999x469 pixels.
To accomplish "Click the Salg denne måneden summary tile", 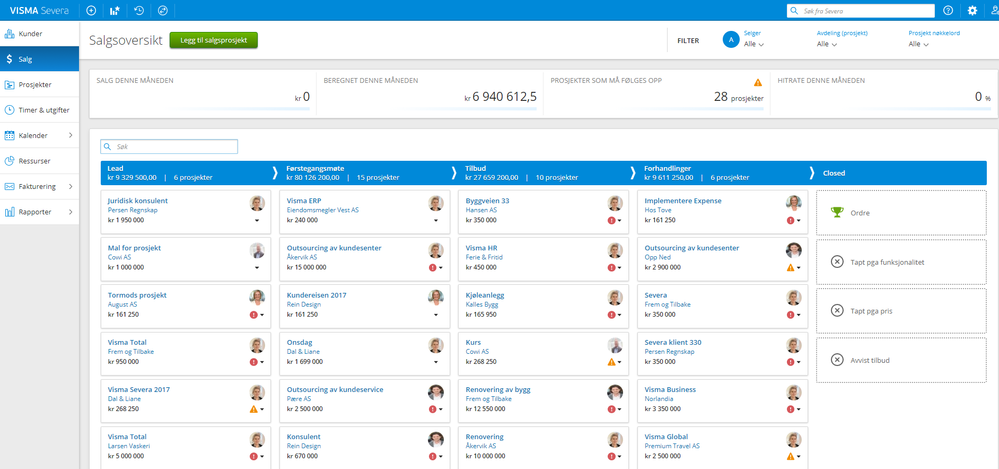I will click(x=203, y=93).
